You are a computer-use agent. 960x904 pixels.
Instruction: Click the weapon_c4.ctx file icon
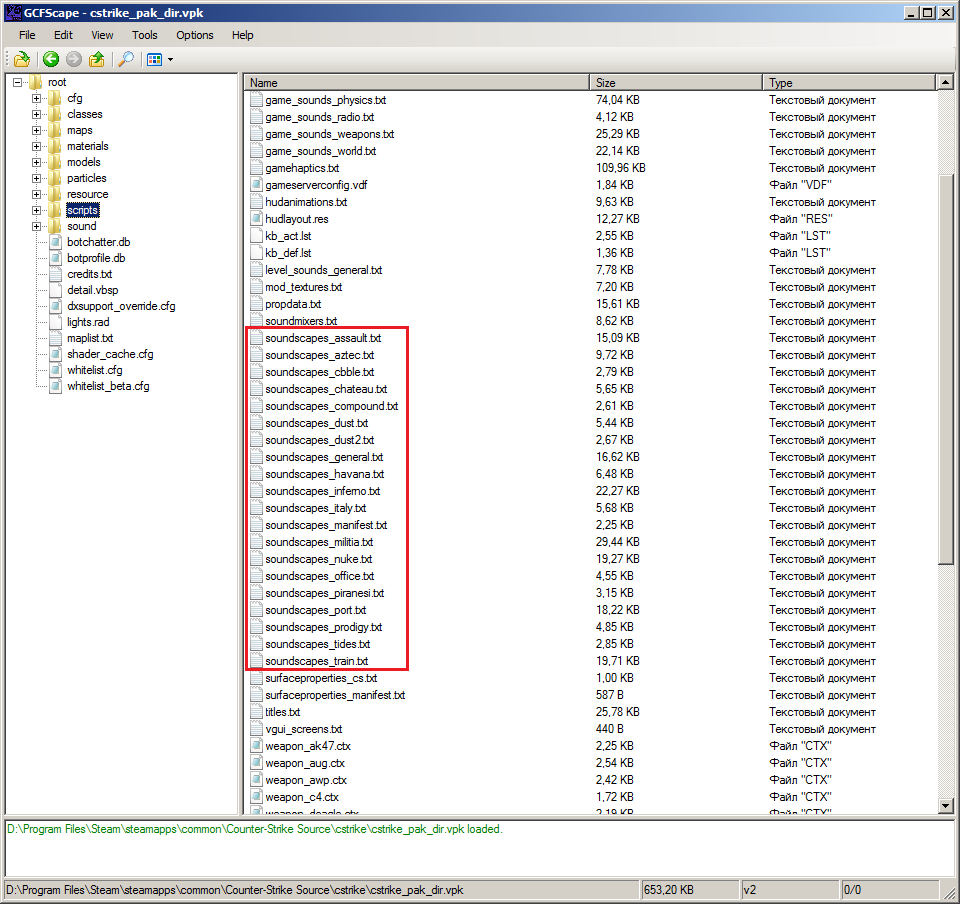coord(257,797)
